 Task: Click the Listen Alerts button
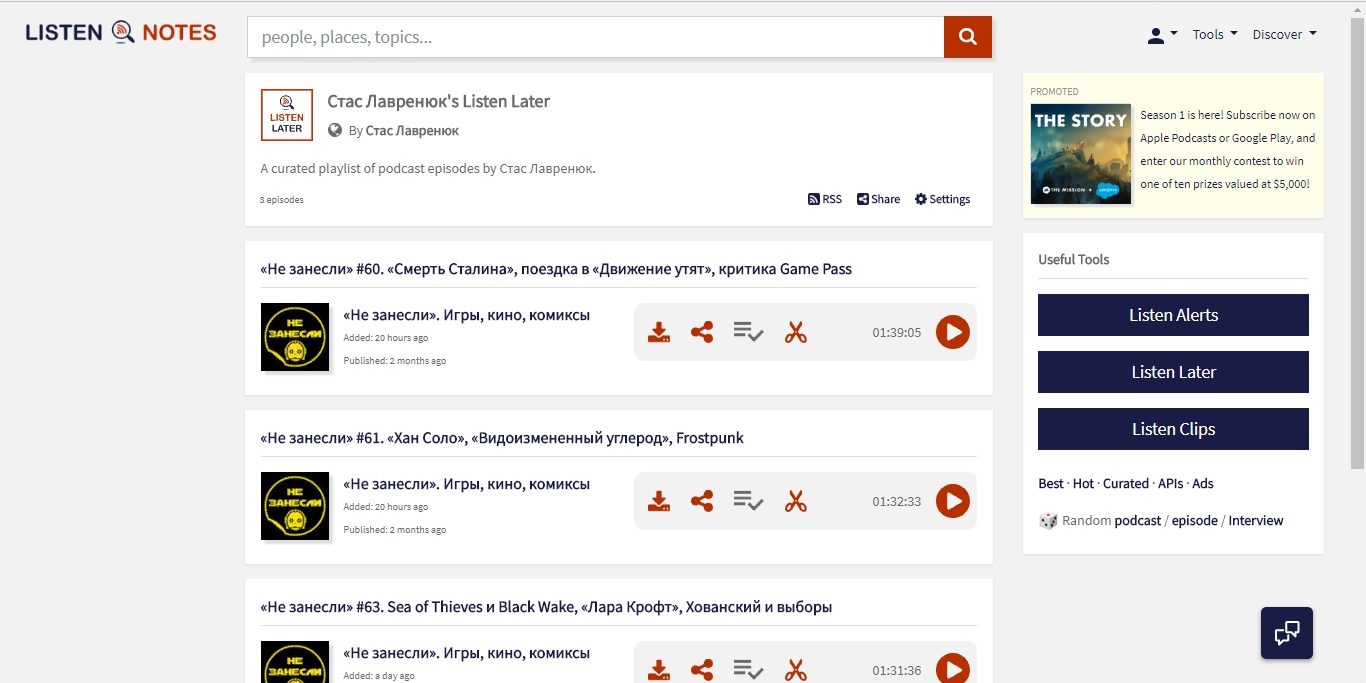pos(1173,315)
